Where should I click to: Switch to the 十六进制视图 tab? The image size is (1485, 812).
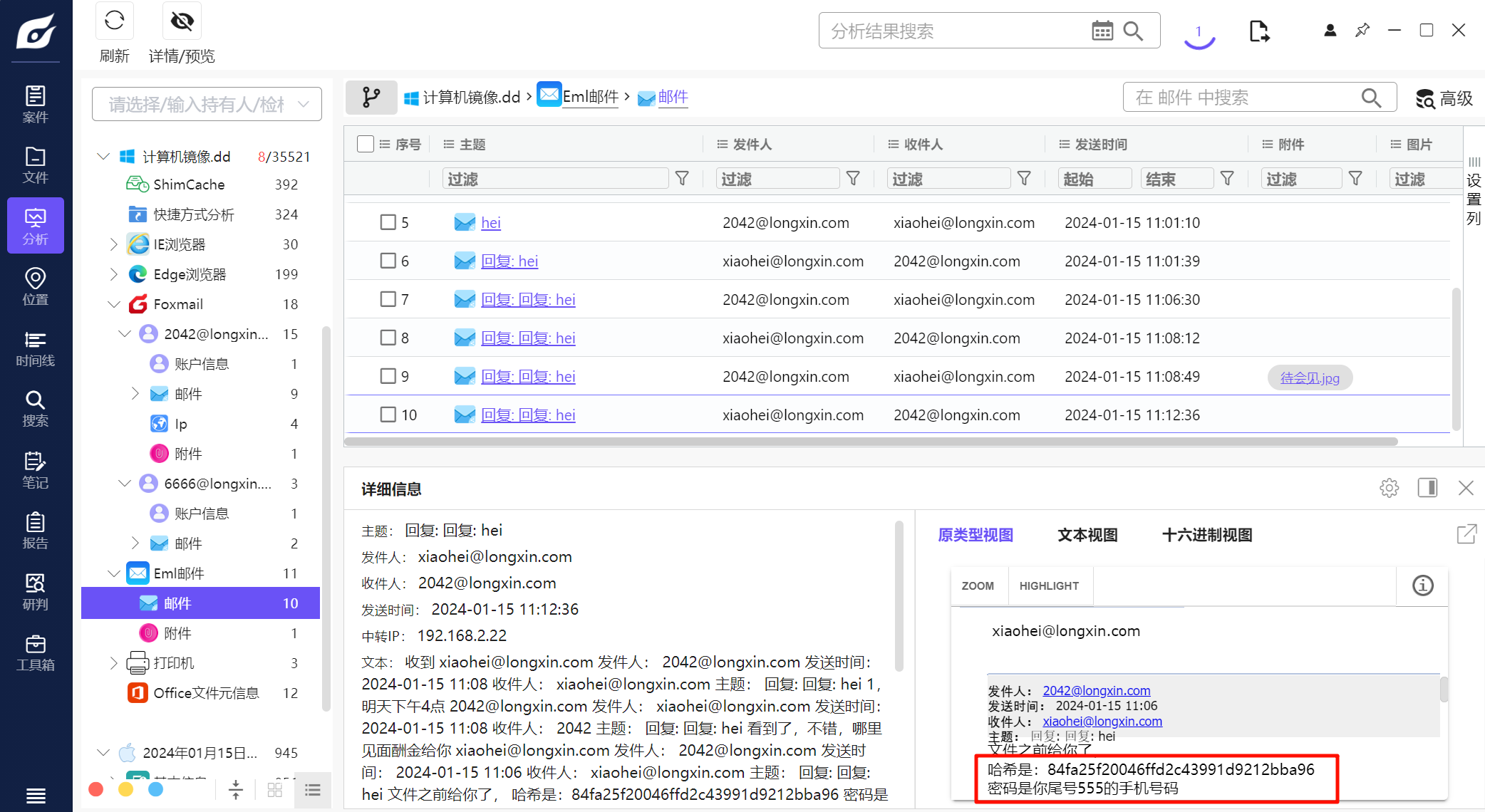pos(1206,535)
